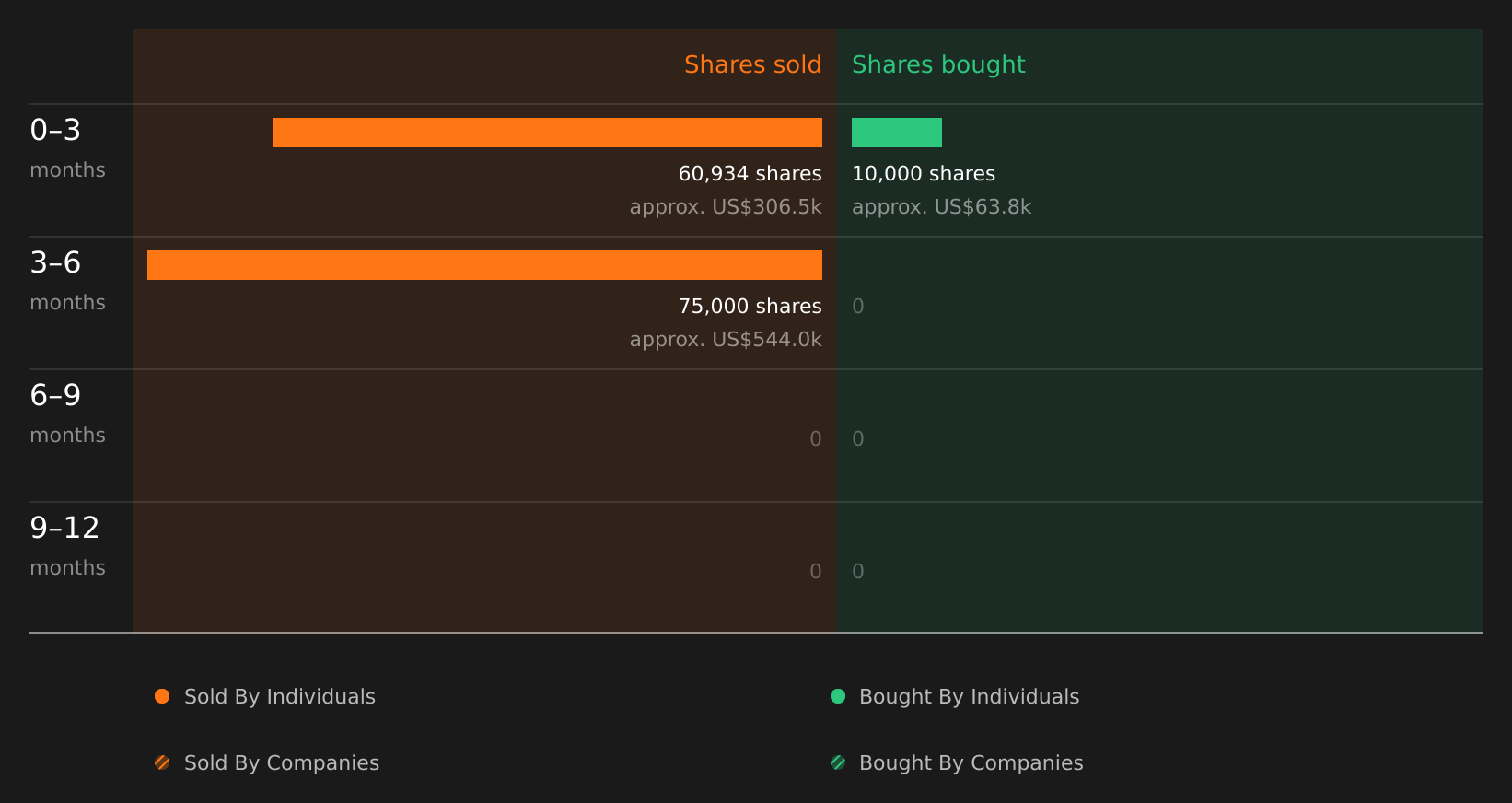This screenshot has width=1512, height=803.
Task: Click the orange Sold By Individuals legend dot
Action: 162,696
